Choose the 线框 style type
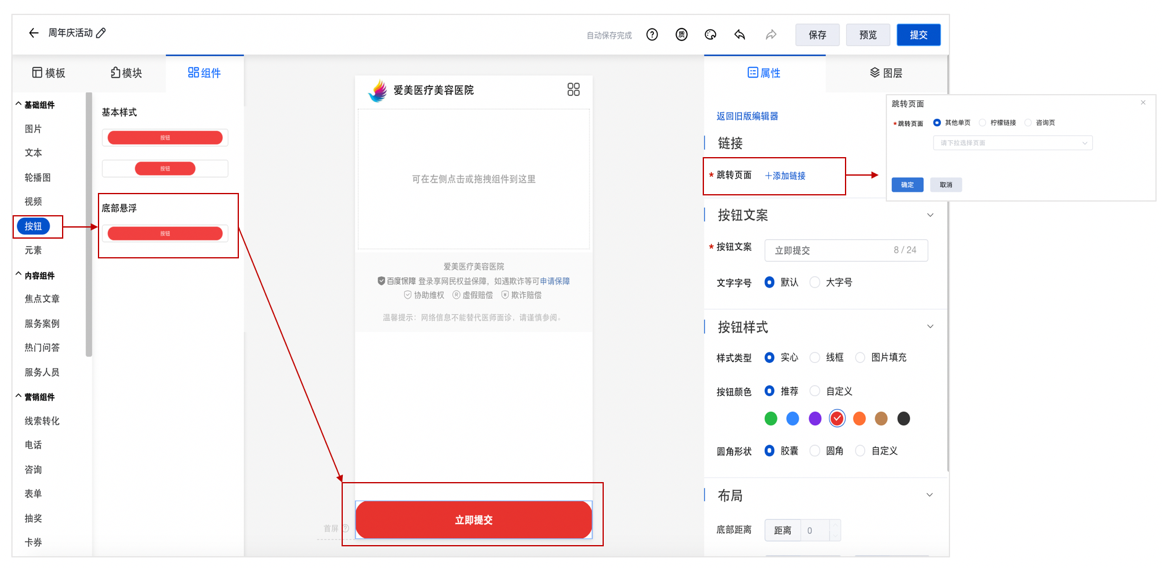 pyautogui.click(x=816, y=358)
